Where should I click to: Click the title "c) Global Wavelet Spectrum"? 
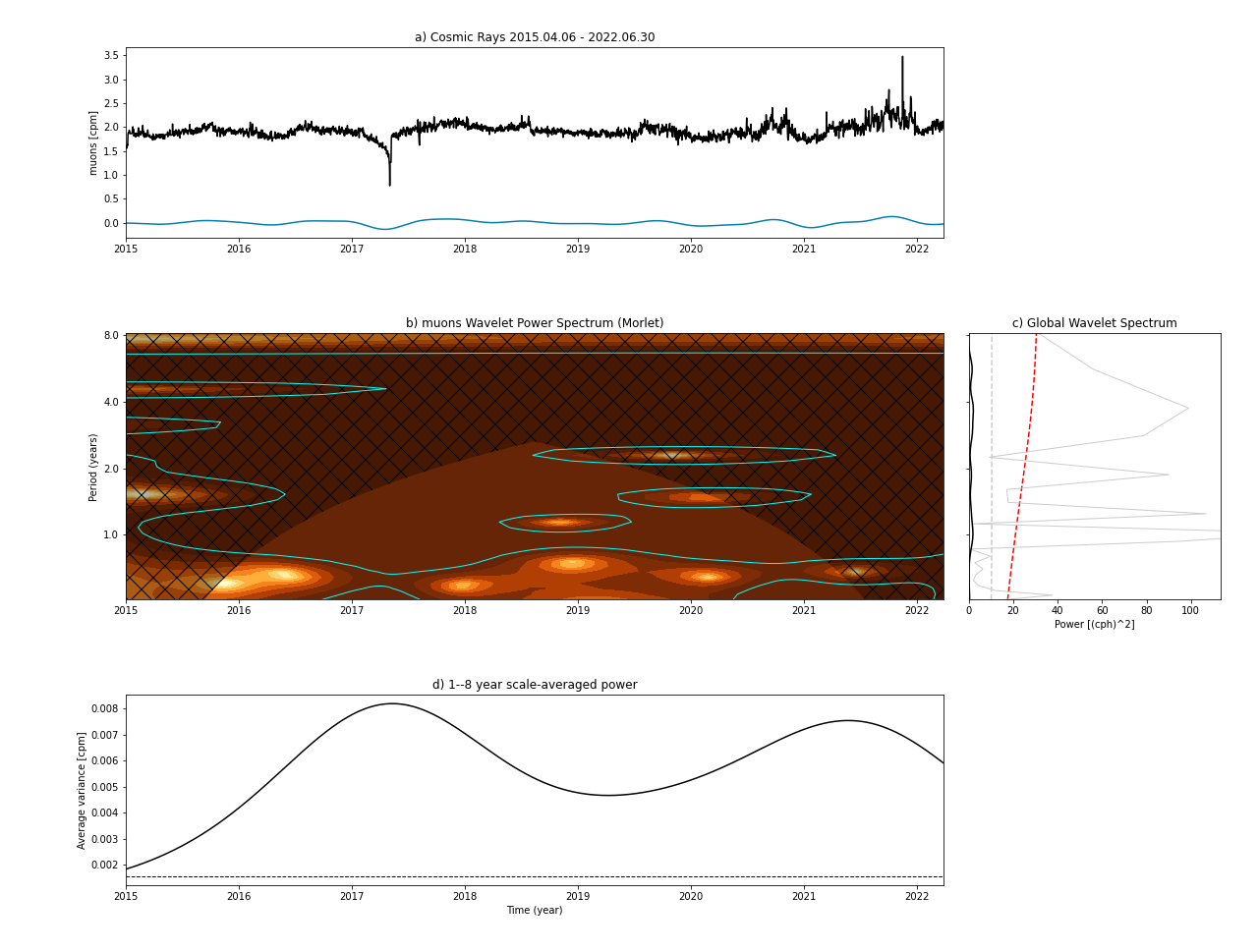(x=1094, y=323)
